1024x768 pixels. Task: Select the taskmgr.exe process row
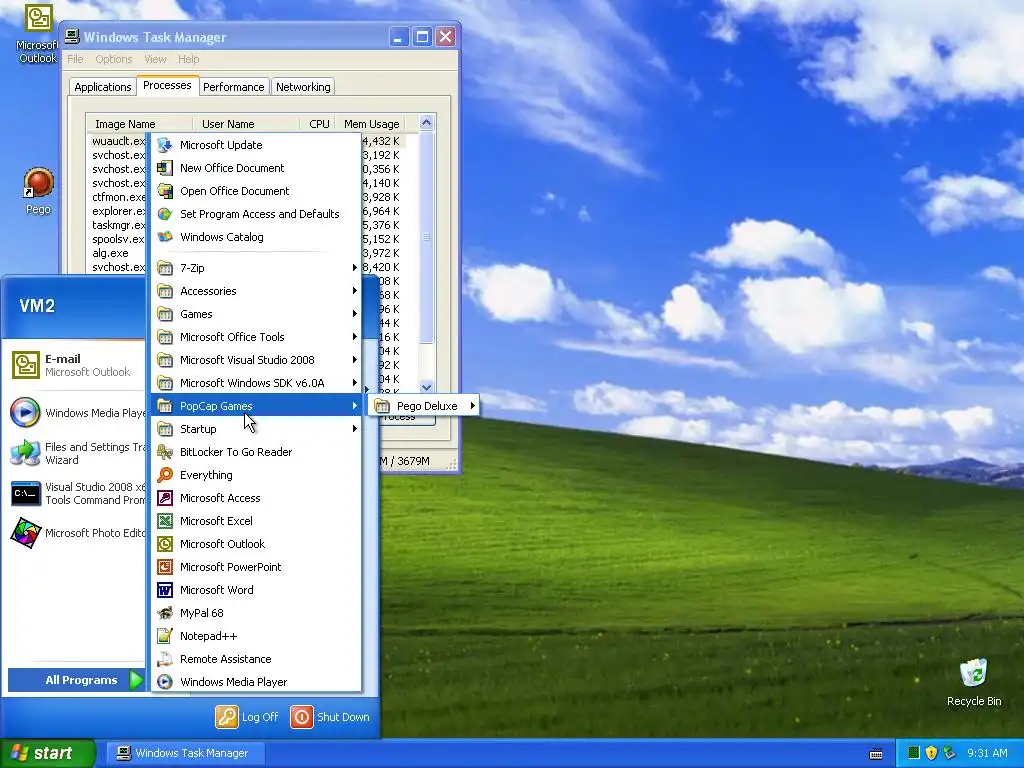pos(118,225)
